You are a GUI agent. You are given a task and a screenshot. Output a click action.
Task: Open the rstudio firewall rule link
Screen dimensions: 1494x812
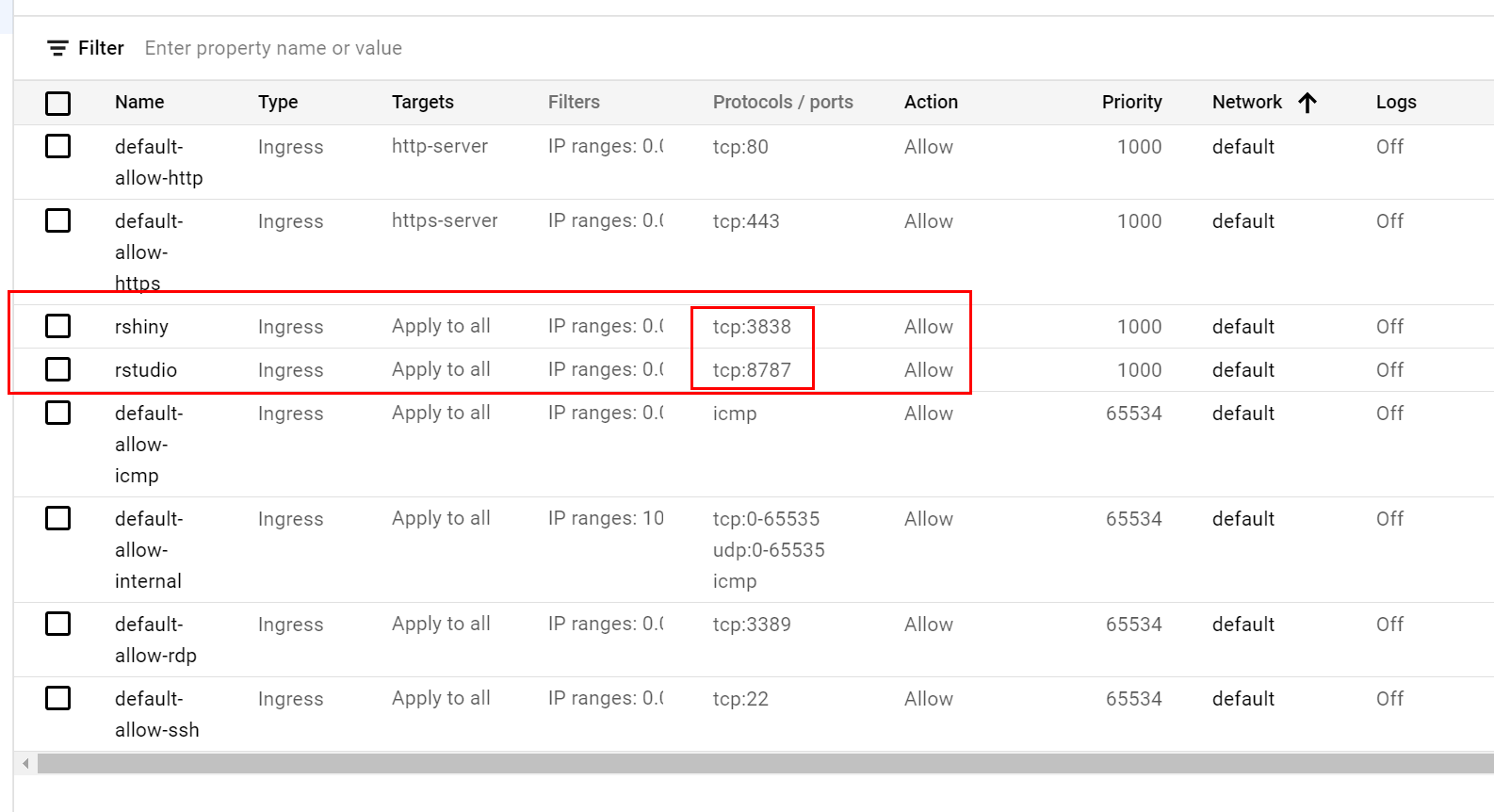(x=146, y=370)
